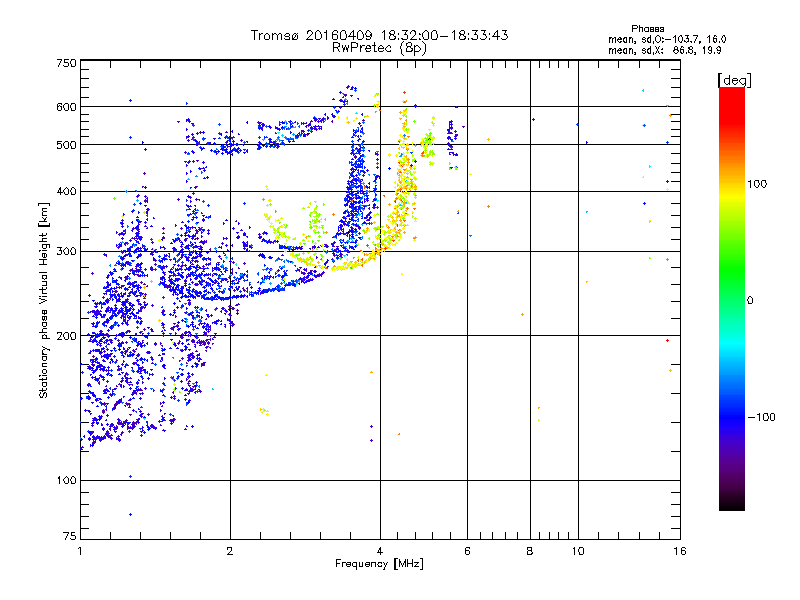Click the X-mode mean value "86.8, 19.9" line
800x600 pixels.
point(664,50)
